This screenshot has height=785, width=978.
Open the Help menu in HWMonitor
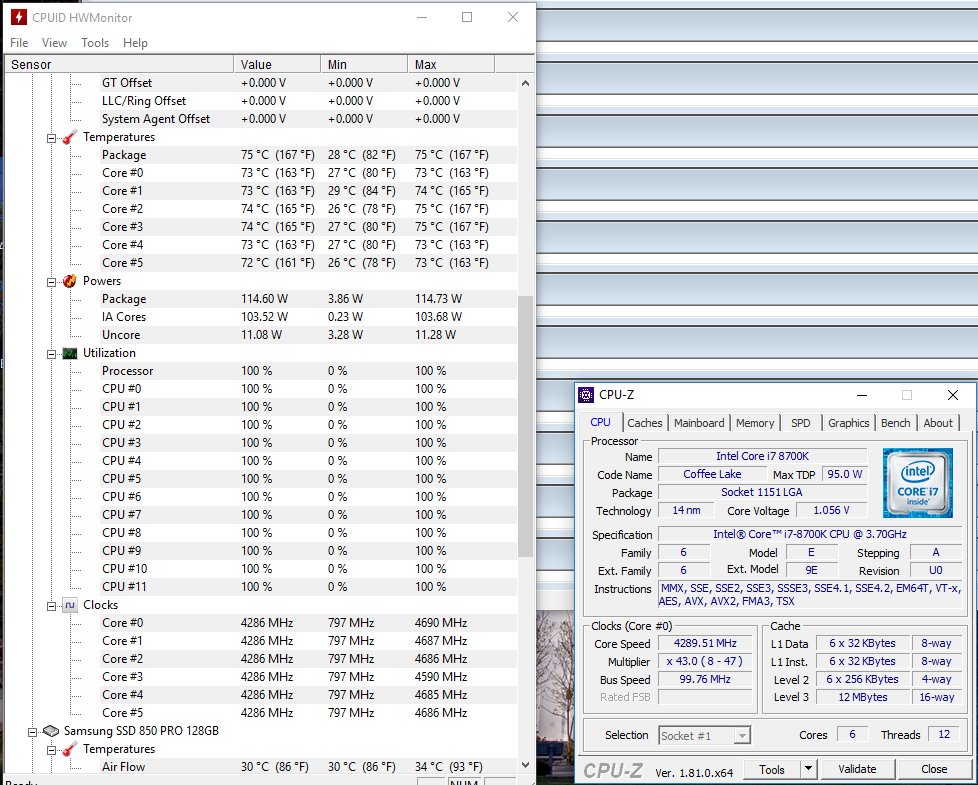click(135, 42)
